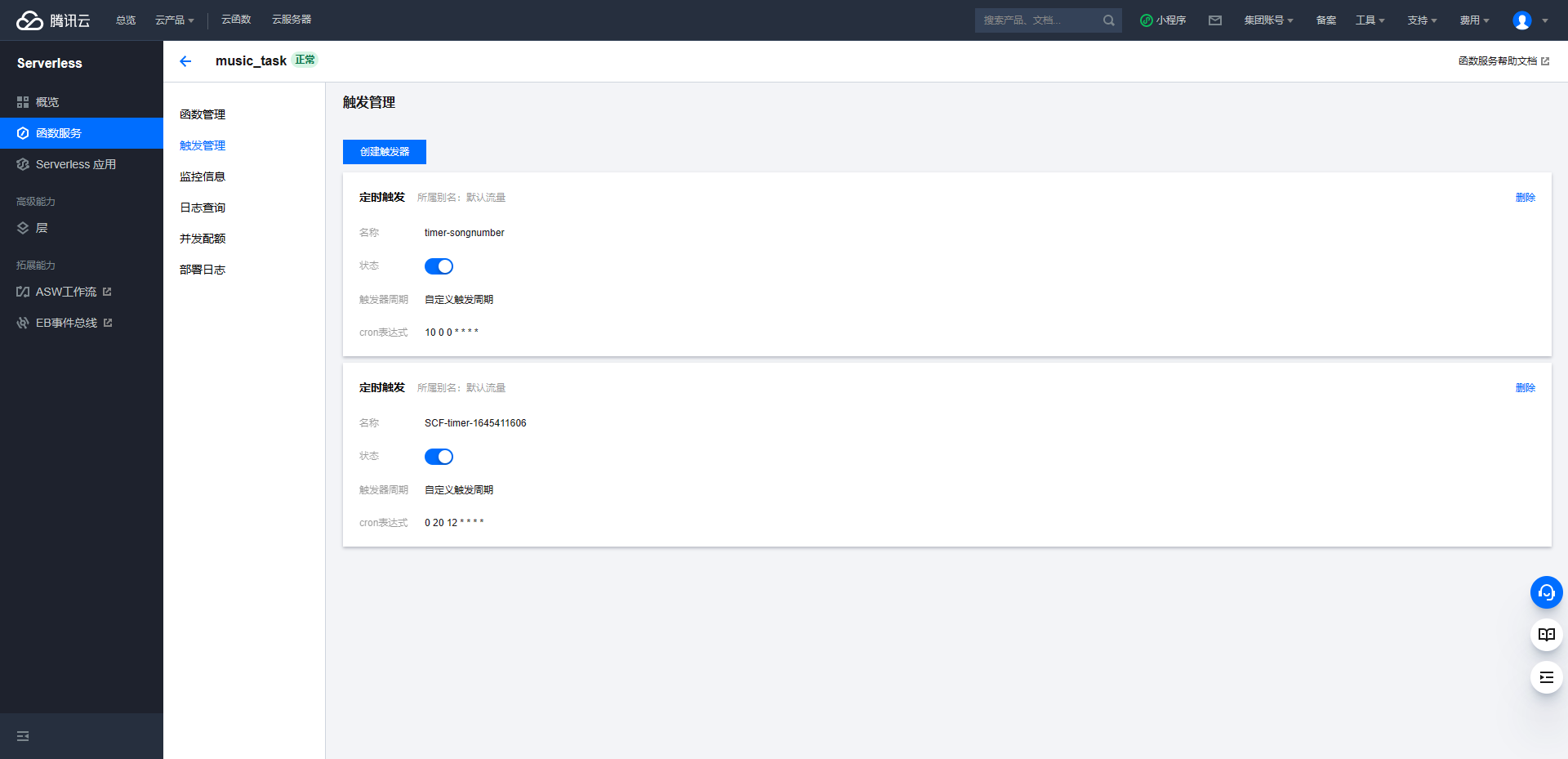This screenshot has width=1568, height=759.
Task: Open the 云函数 top menu item
Action: click(236, 20)
